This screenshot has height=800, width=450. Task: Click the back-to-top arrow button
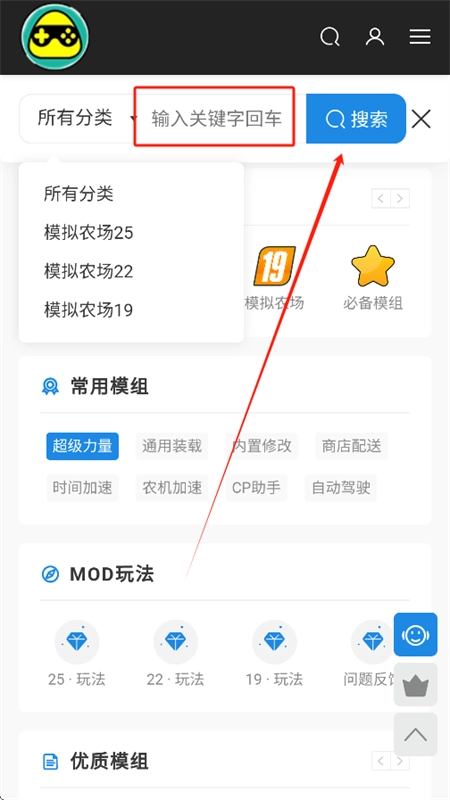click(x=415, y=734)
